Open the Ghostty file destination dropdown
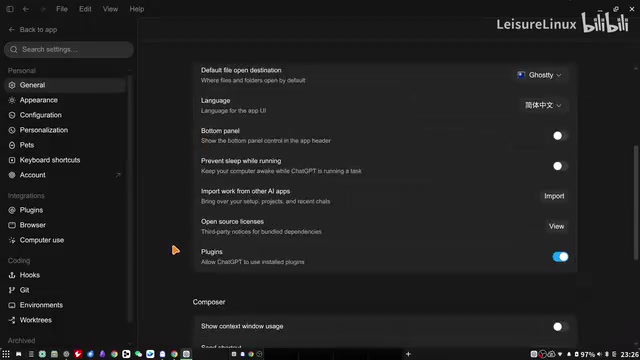The image size is (640, 360). coord(540,75)
